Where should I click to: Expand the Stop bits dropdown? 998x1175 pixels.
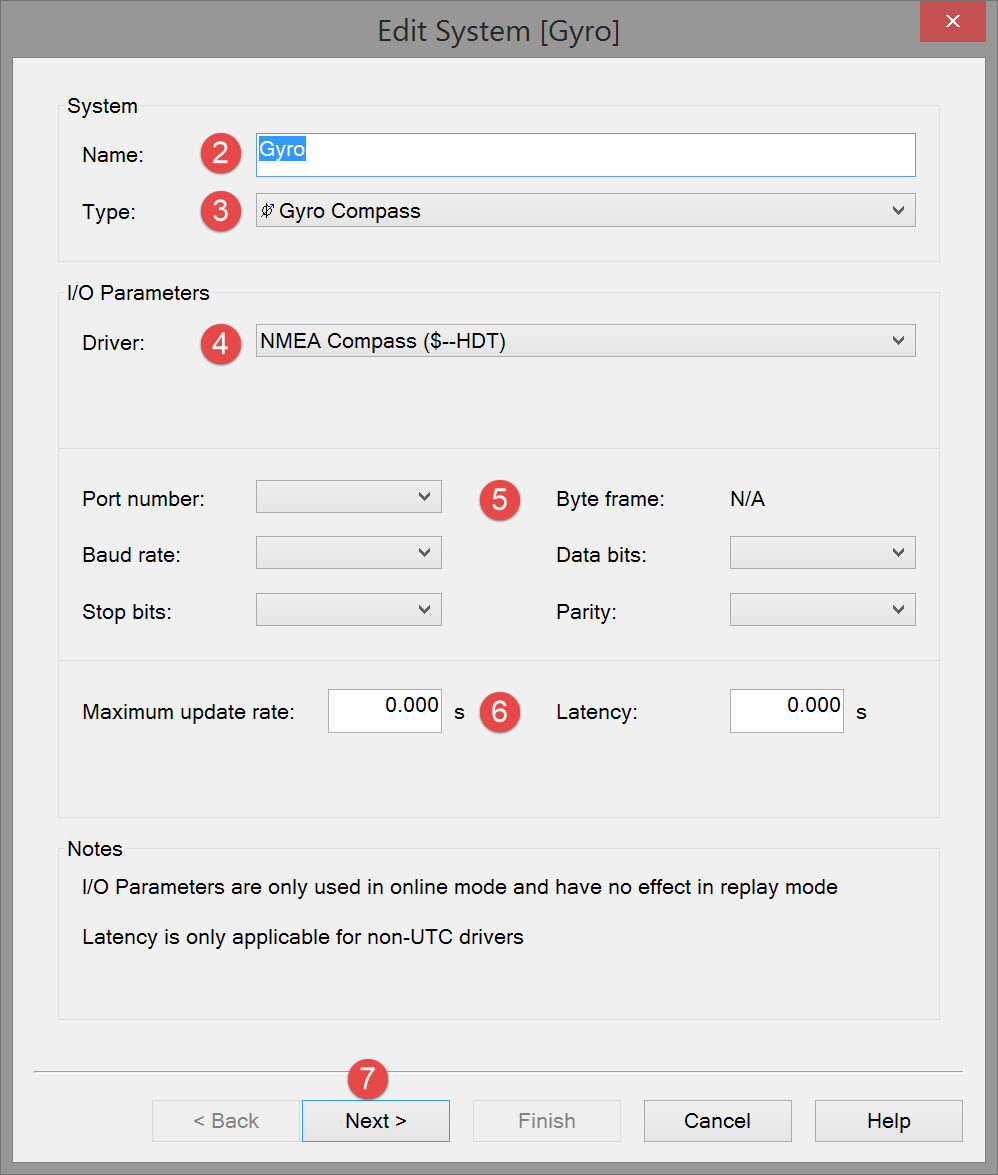pos(348,610)
